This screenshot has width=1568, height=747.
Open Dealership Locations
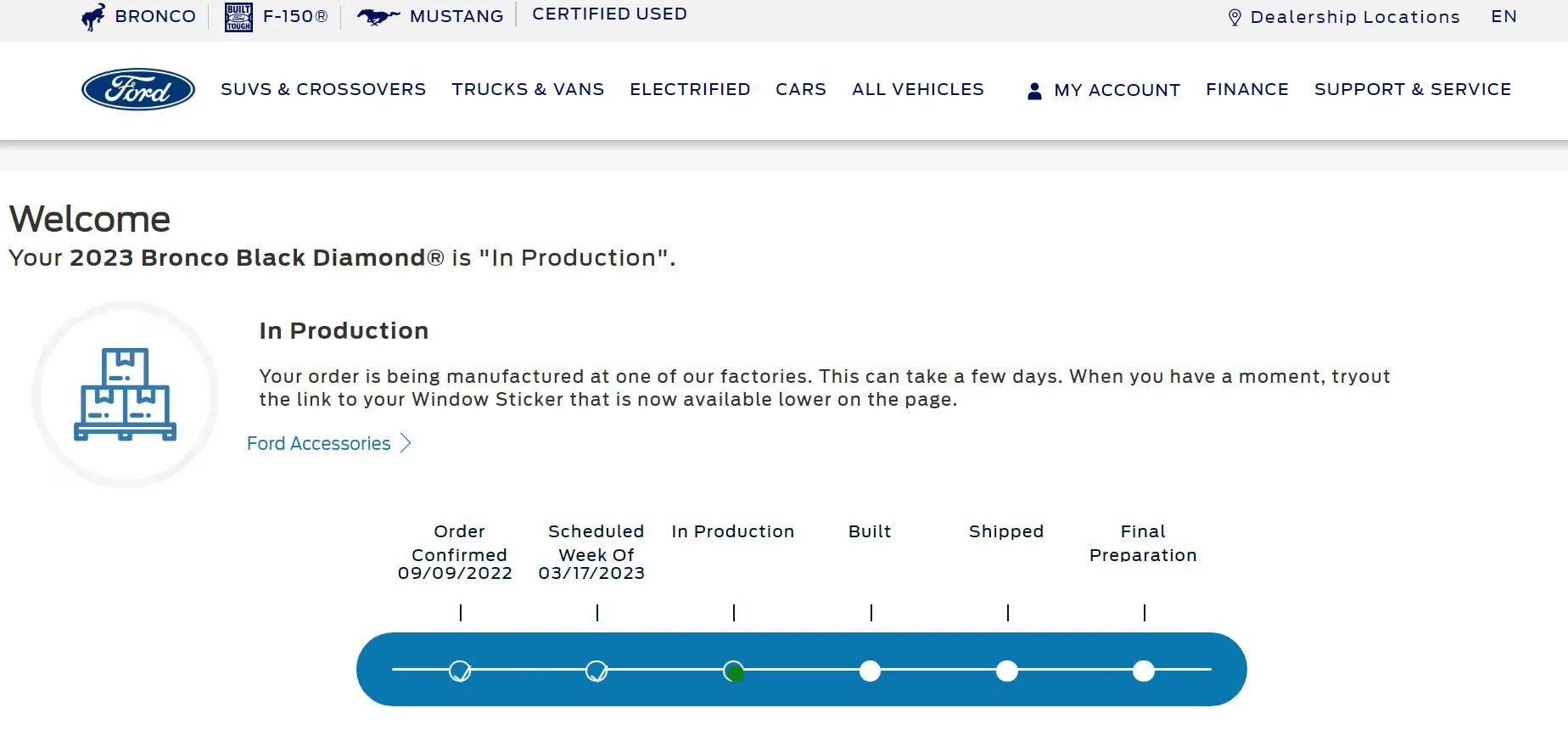pos(1355,17)
